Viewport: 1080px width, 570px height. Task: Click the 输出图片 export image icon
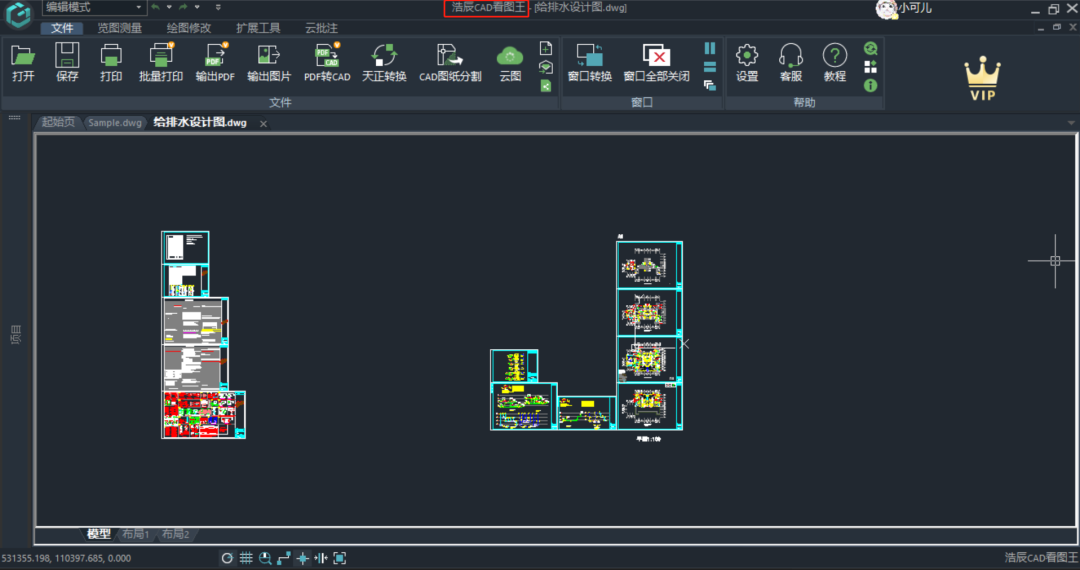pyautogui.click(x=269, y=63)
